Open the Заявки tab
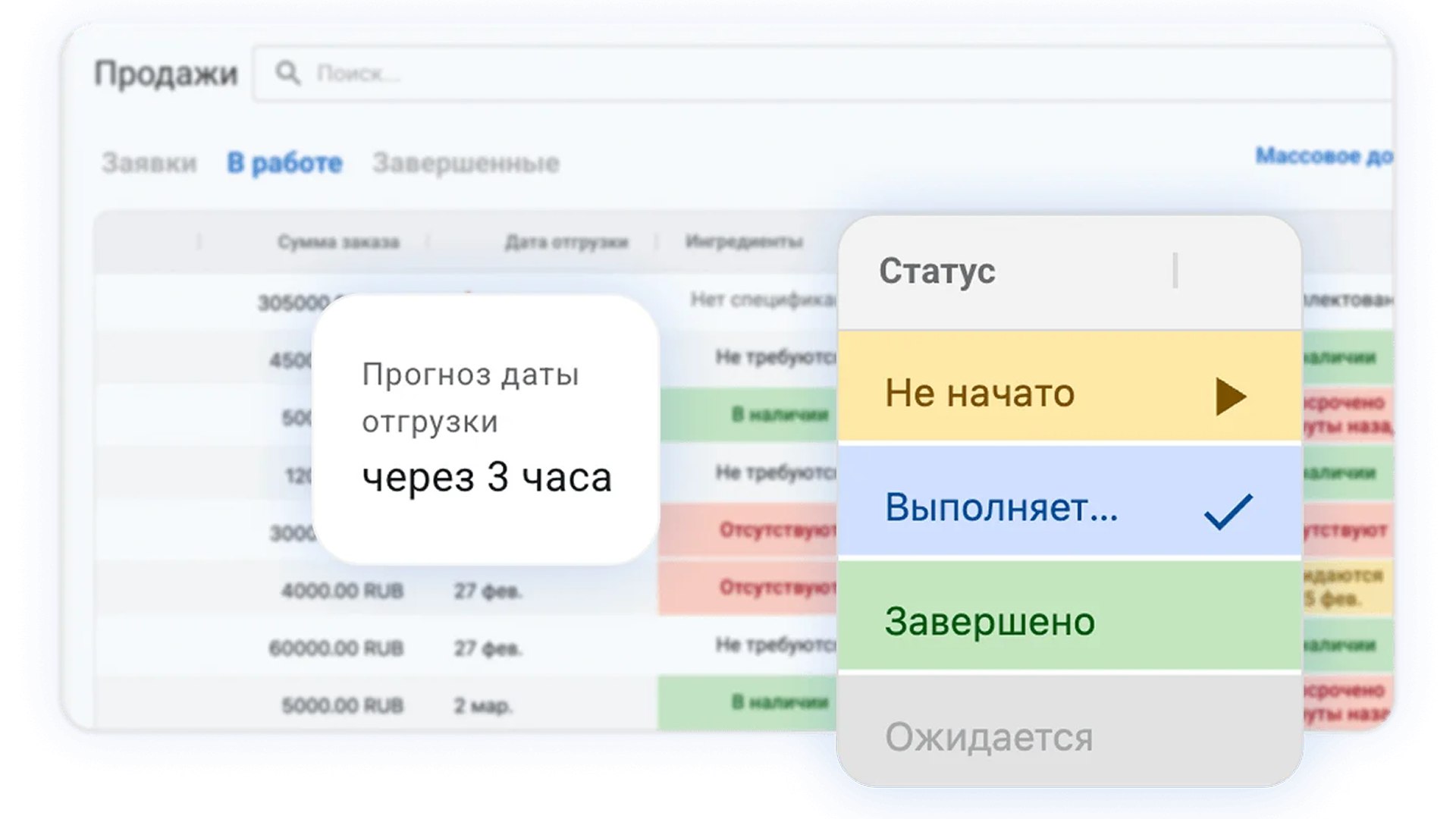 (149, 162)
